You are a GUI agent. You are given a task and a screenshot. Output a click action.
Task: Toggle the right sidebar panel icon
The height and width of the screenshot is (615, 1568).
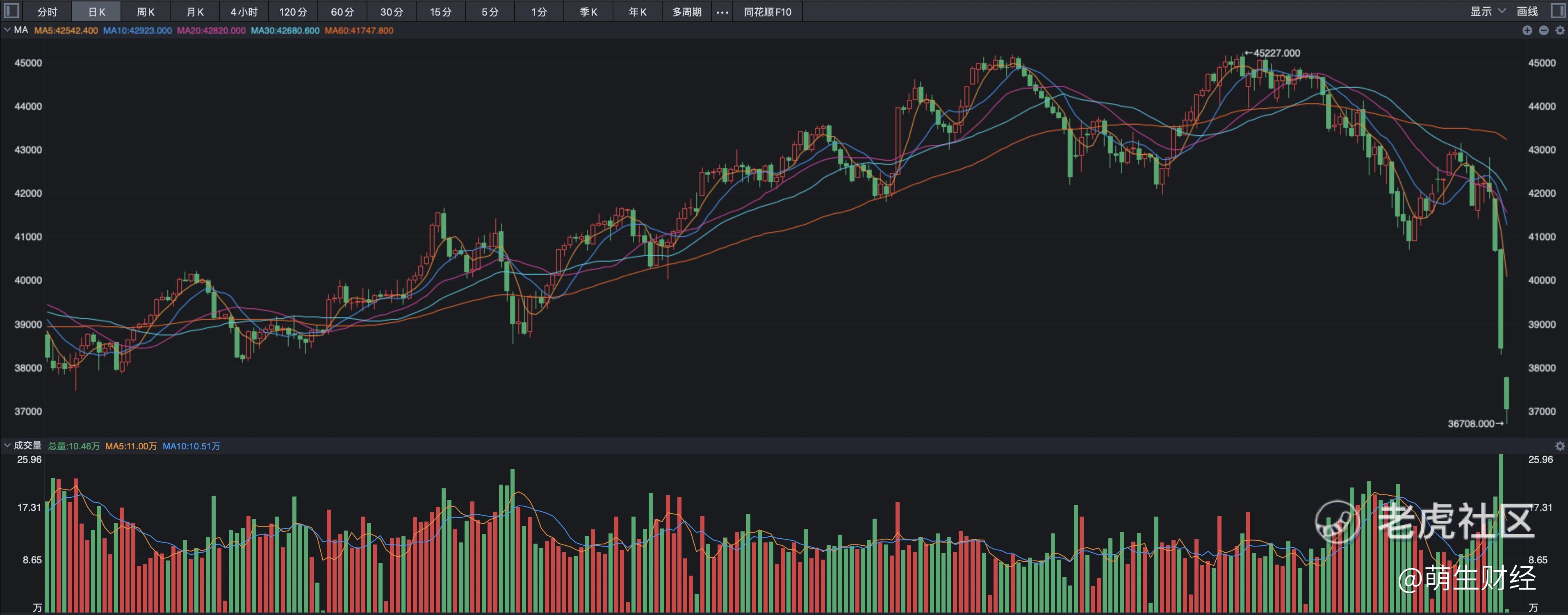click(x=1558, y=11)
